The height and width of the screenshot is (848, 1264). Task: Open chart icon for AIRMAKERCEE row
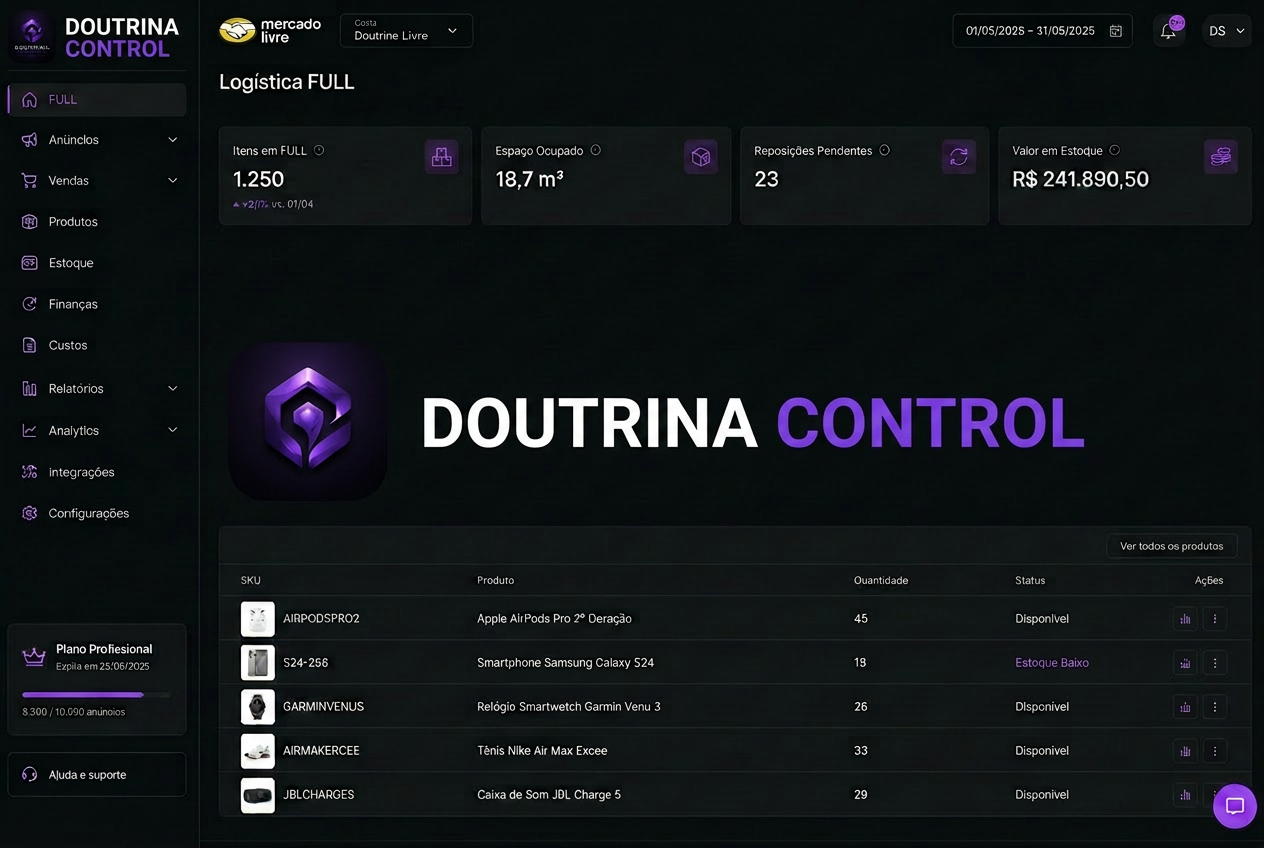[1185, 751]
